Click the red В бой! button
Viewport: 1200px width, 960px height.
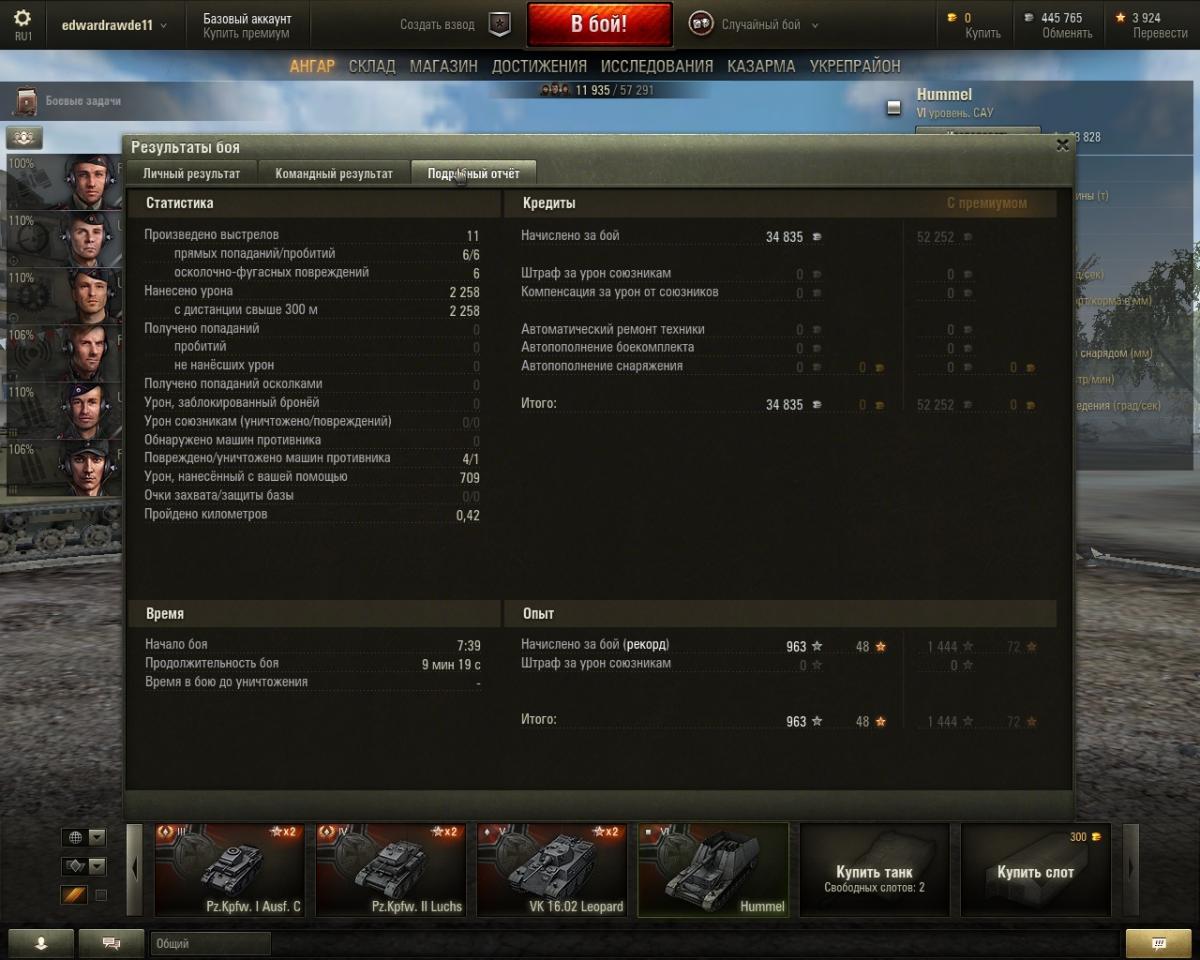[x=599, y=25]
